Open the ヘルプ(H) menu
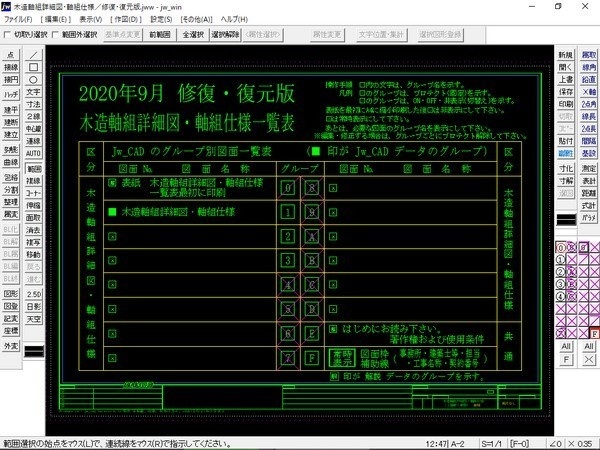600x450 pixels. 234,19
